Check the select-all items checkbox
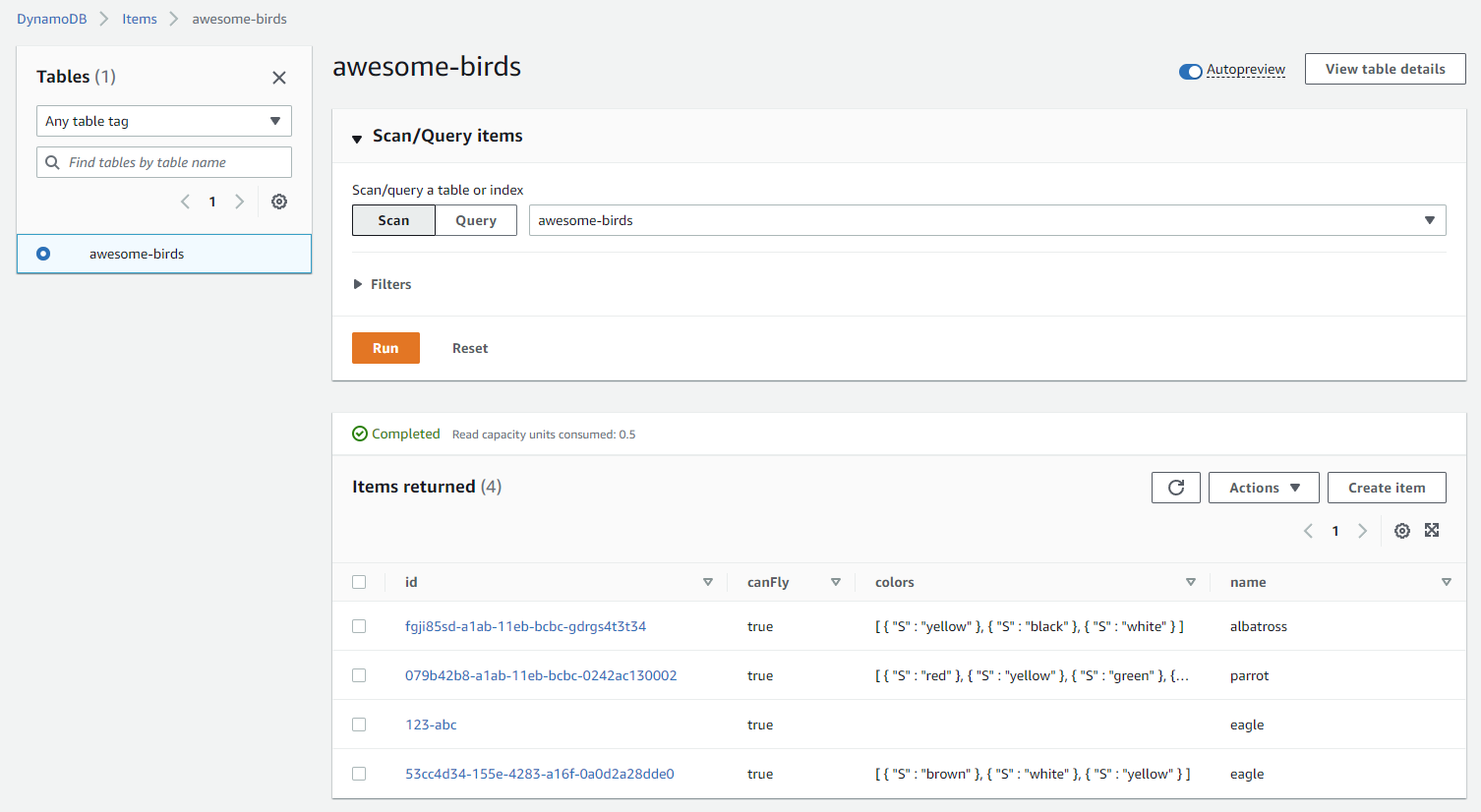The height and width of the screenshot is (812, 1481). [x=359, y=582]
